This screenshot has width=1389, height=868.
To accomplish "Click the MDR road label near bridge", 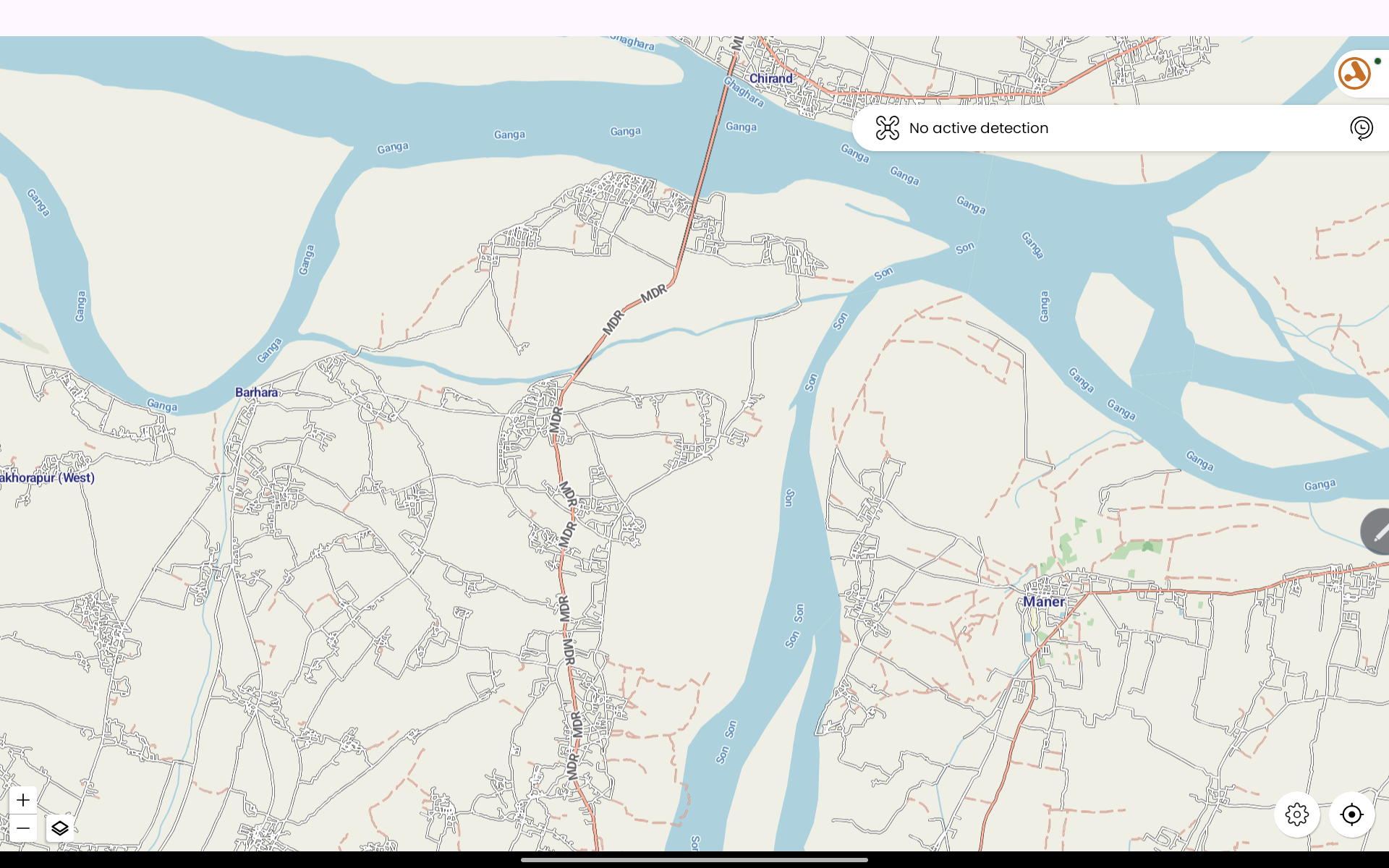I will click(x=654, y=293).
